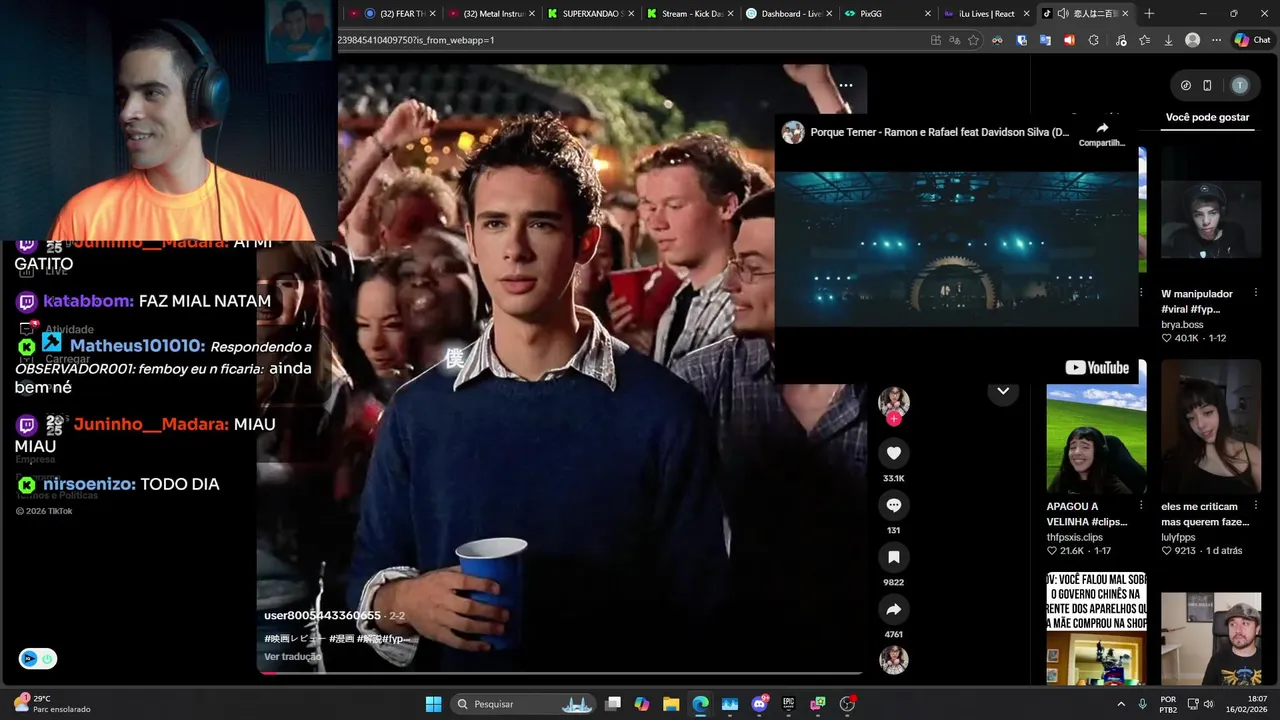The image size is (1280, 720).
Task: Open options for the eles me criticam video
Action: pos(1255,506)
